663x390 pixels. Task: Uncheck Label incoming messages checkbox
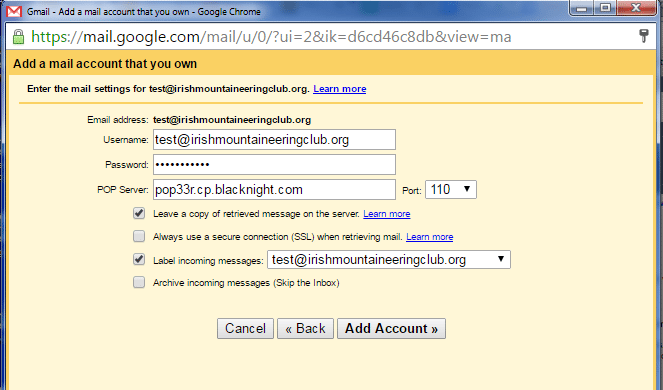coord(139,259)
